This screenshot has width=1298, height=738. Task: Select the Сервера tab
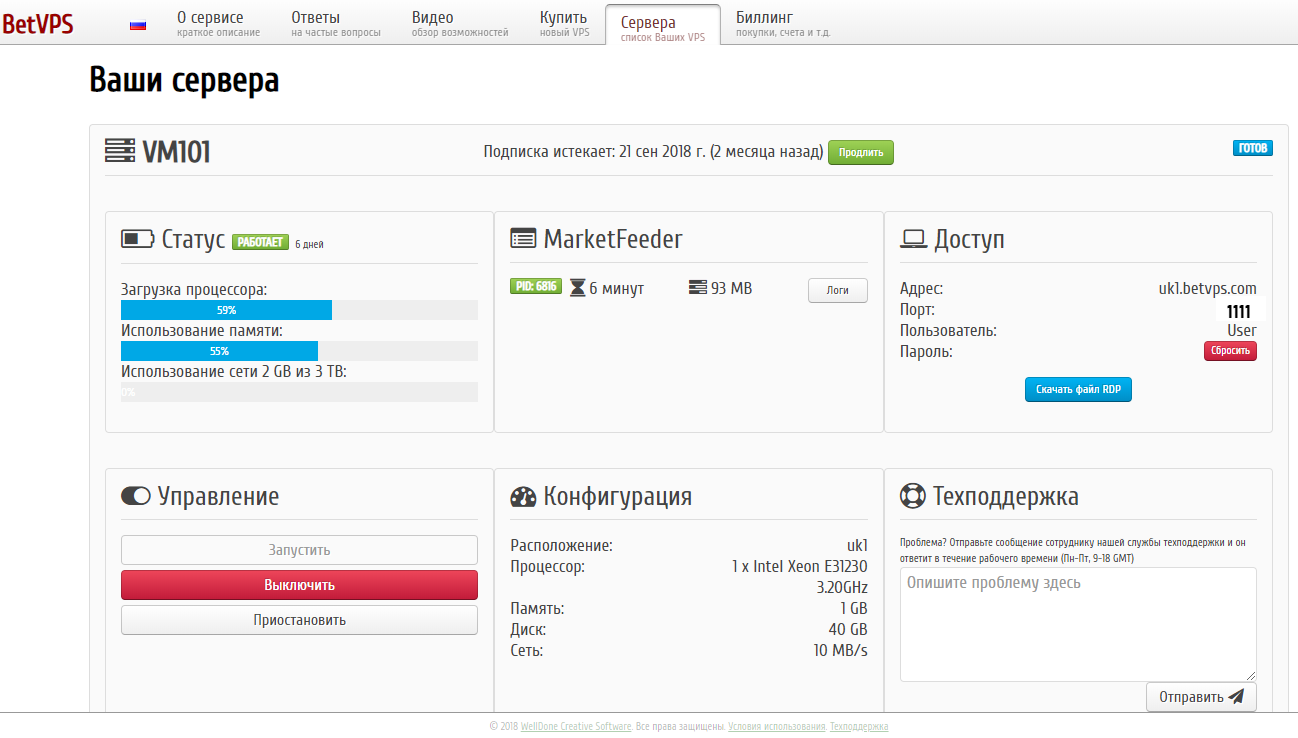coord(663,25)
